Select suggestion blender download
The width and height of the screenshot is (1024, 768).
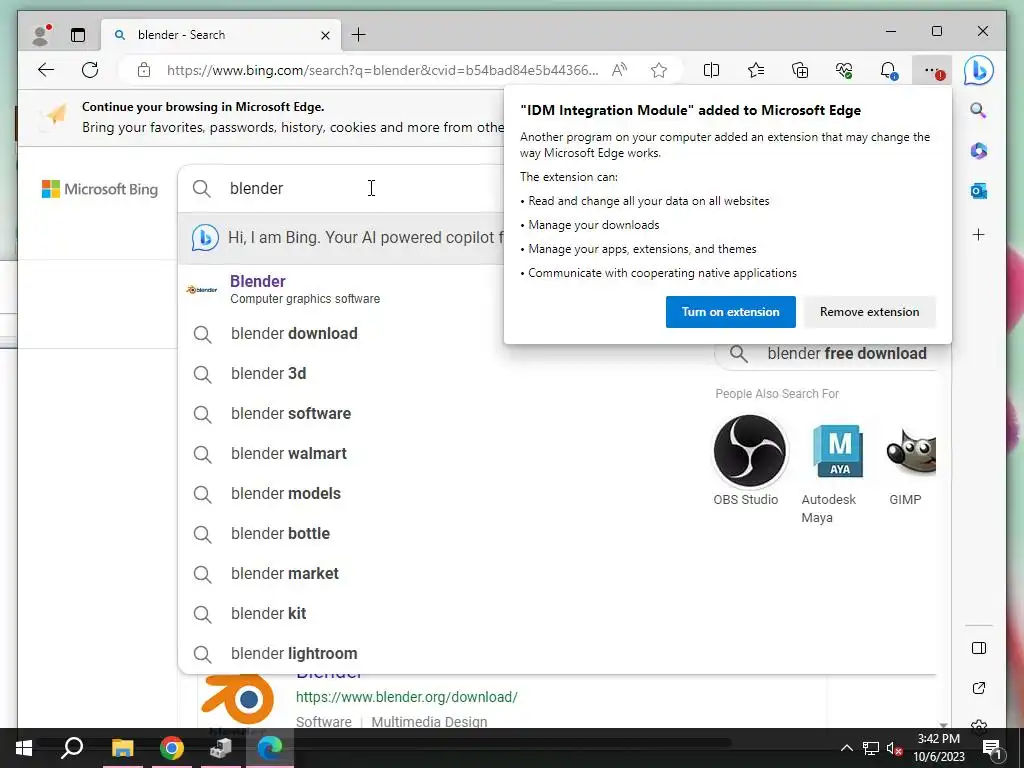(294, 334)
